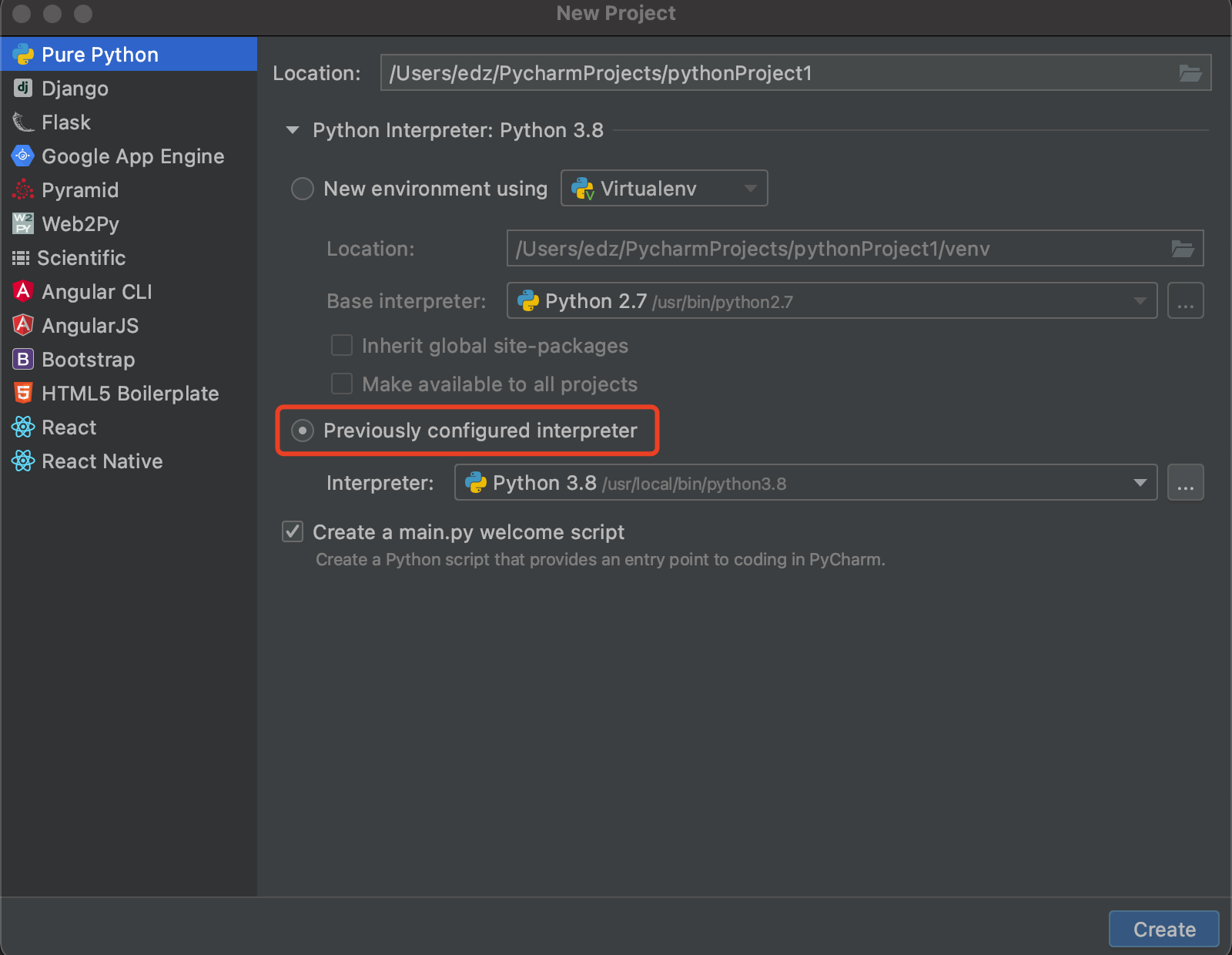Click the Bootstrap B icon
Viewport: 1232px width, 955px height.
point(23,359)
